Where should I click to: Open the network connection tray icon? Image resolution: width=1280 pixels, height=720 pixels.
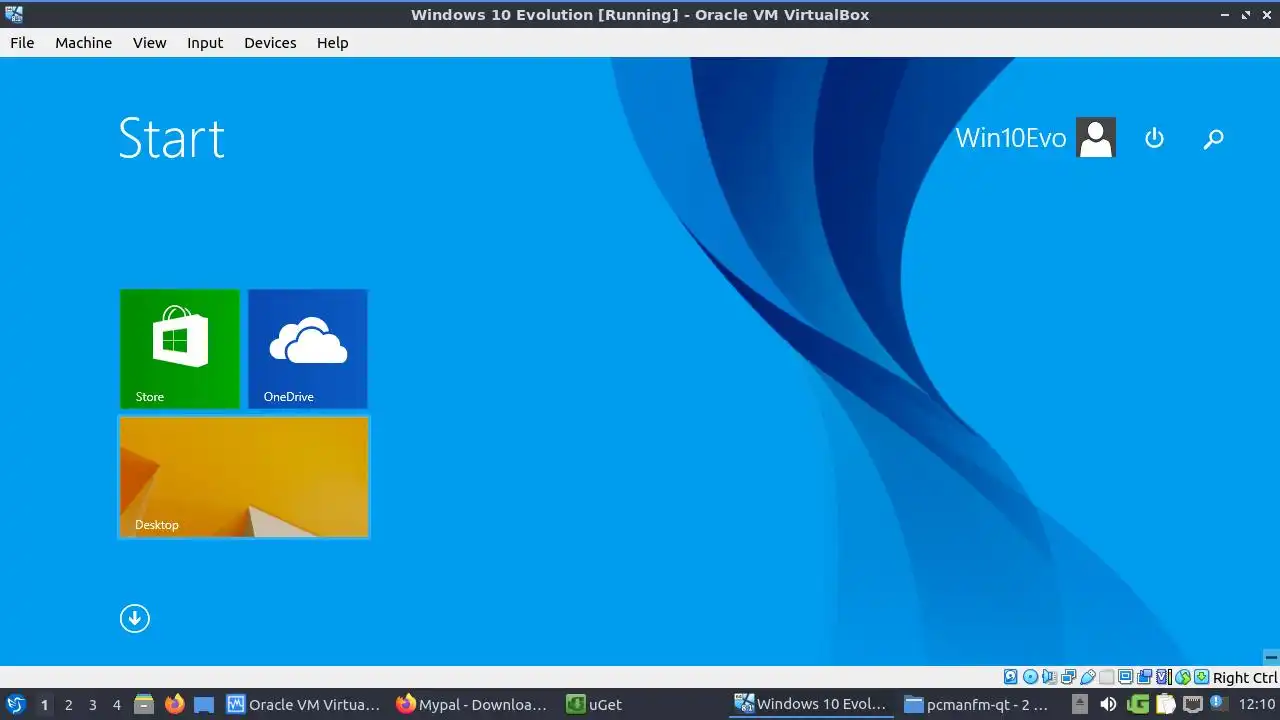(x=1193, y=704)
